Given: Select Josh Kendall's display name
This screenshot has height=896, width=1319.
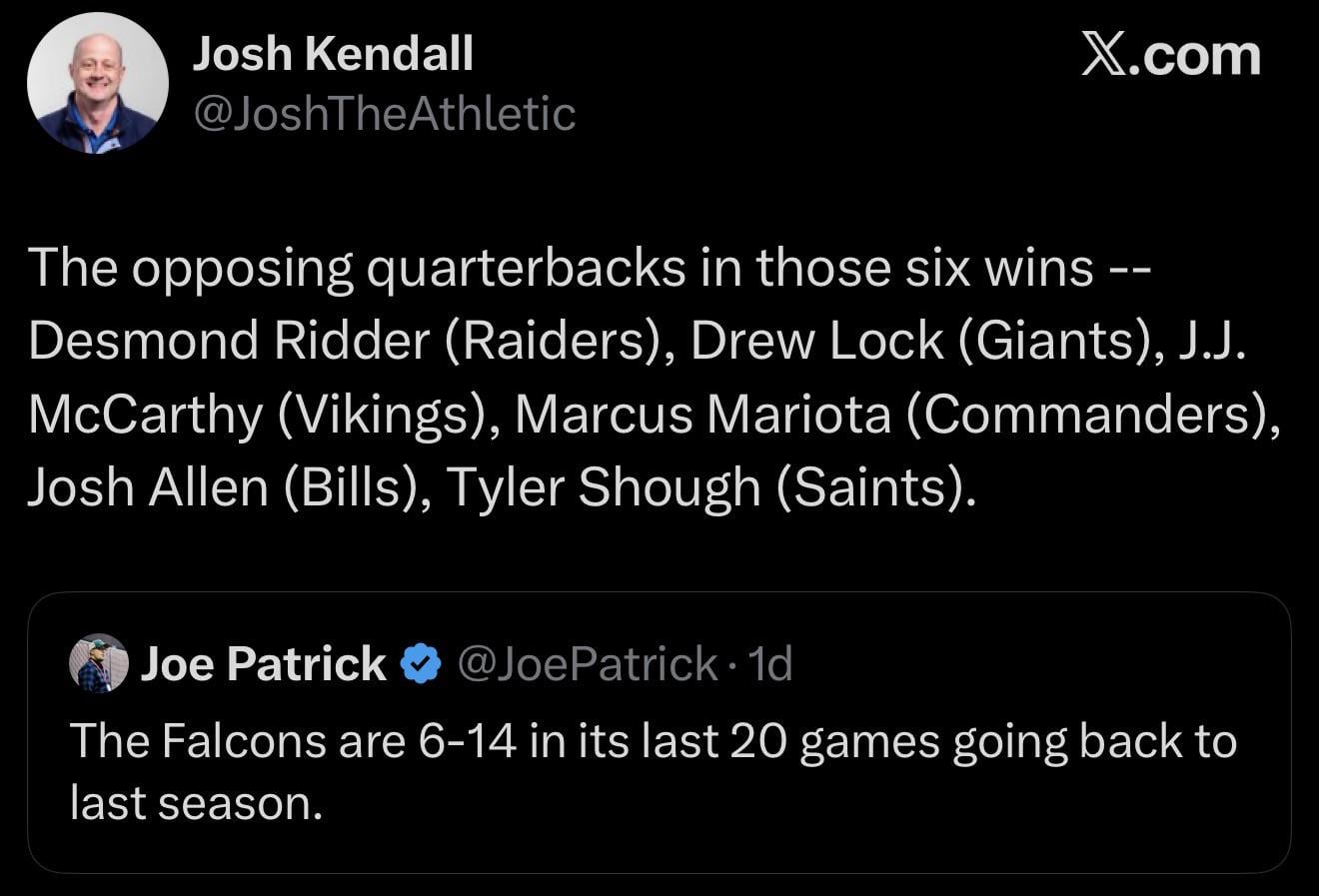Looking at the screenshot, I should (334, 53).
